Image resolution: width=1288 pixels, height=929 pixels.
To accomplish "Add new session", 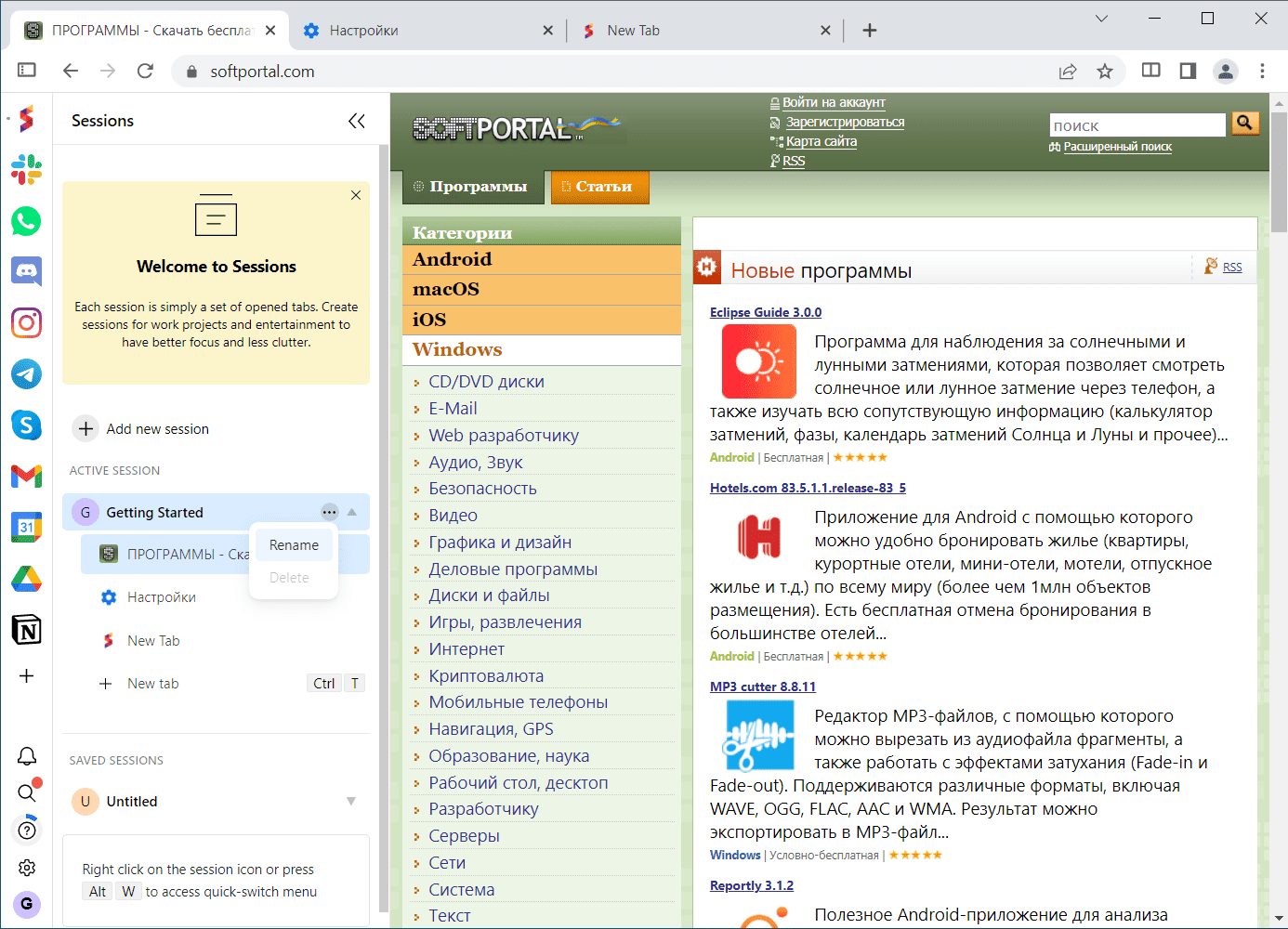I will point(141,428).
